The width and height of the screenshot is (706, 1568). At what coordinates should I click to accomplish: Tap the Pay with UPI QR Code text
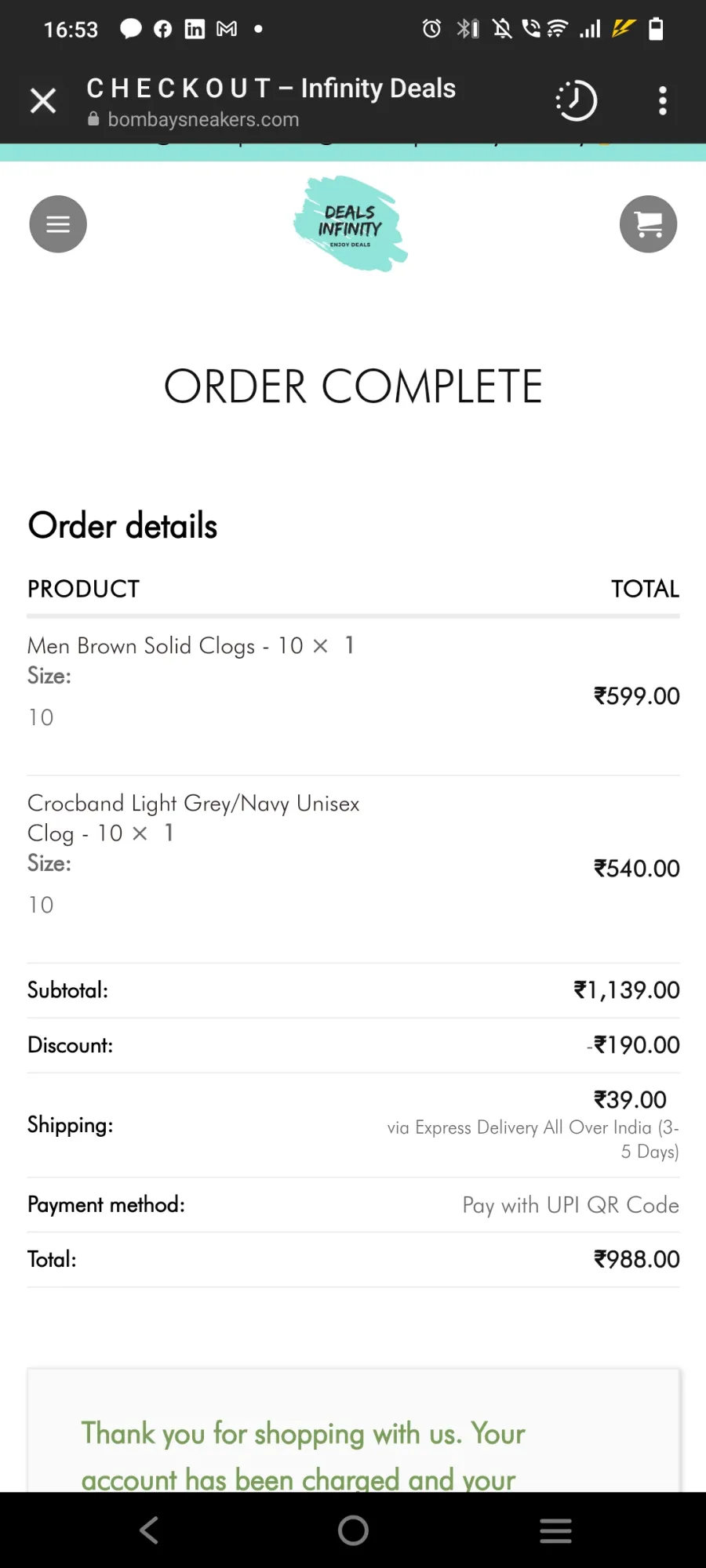(x=570, y=1205)
